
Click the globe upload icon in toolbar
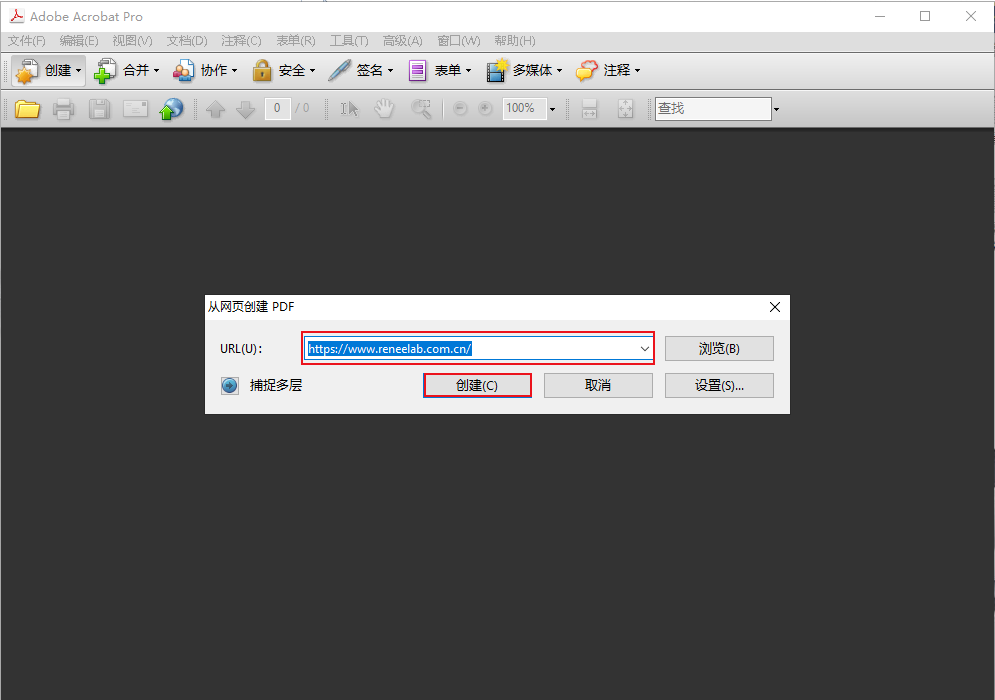(x=171, y=109)
